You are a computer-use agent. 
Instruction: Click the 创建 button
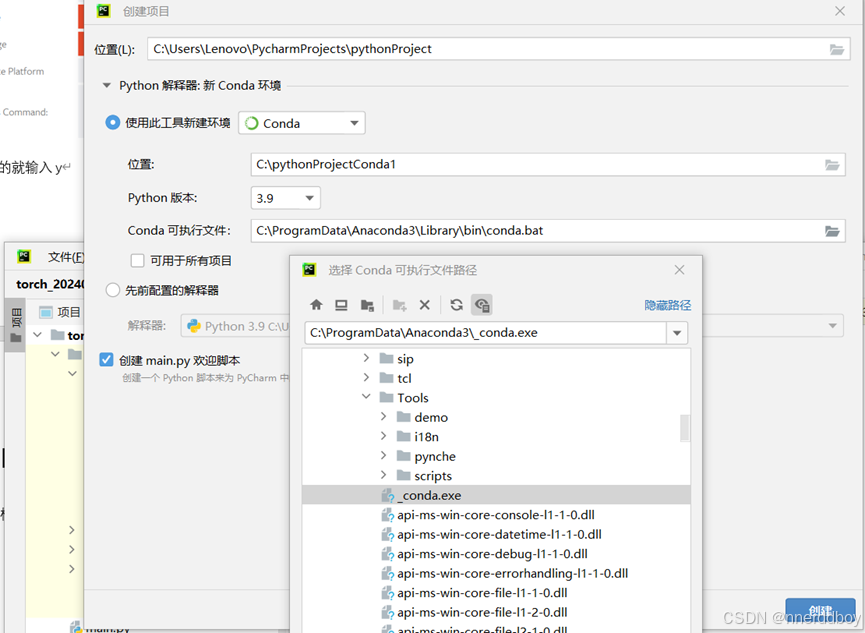pos(820,611)
